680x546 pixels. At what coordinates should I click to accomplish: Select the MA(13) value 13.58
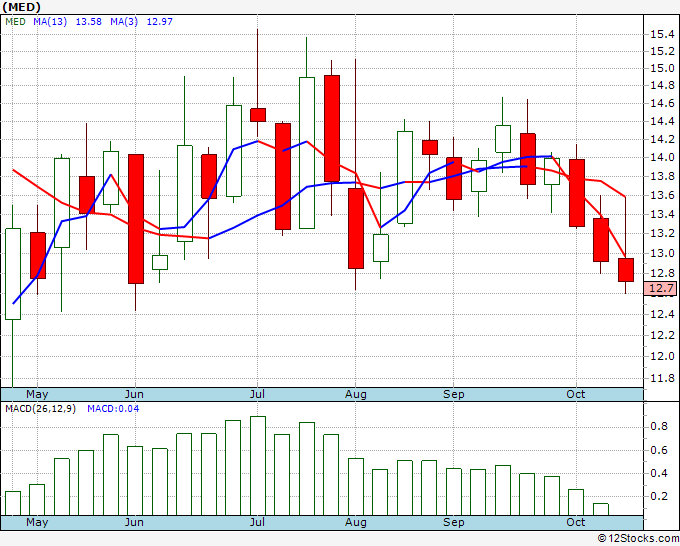click(88, 21)
